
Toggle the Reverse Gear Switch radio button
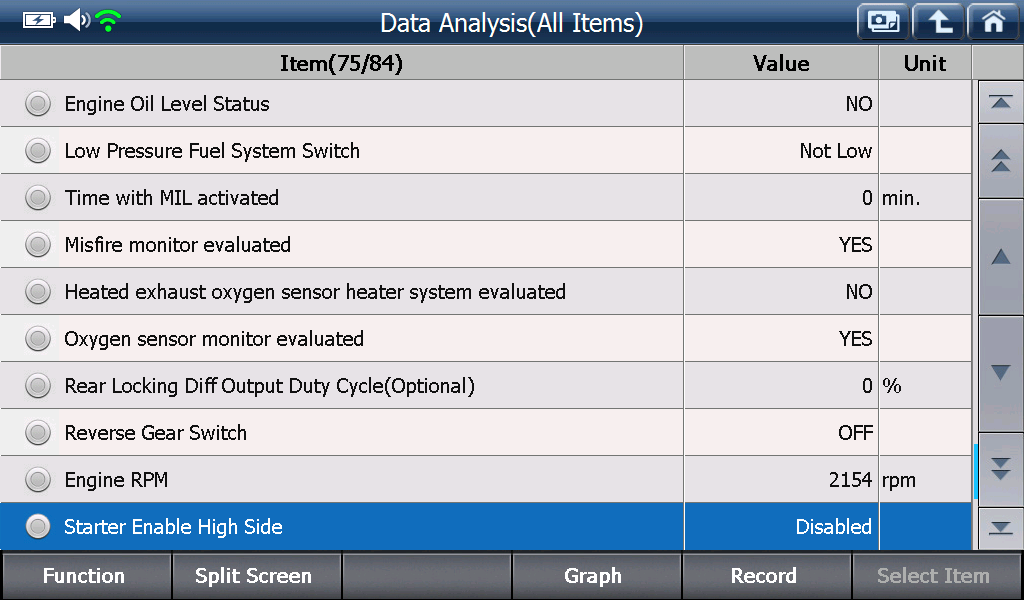click(x=38, y=433)
